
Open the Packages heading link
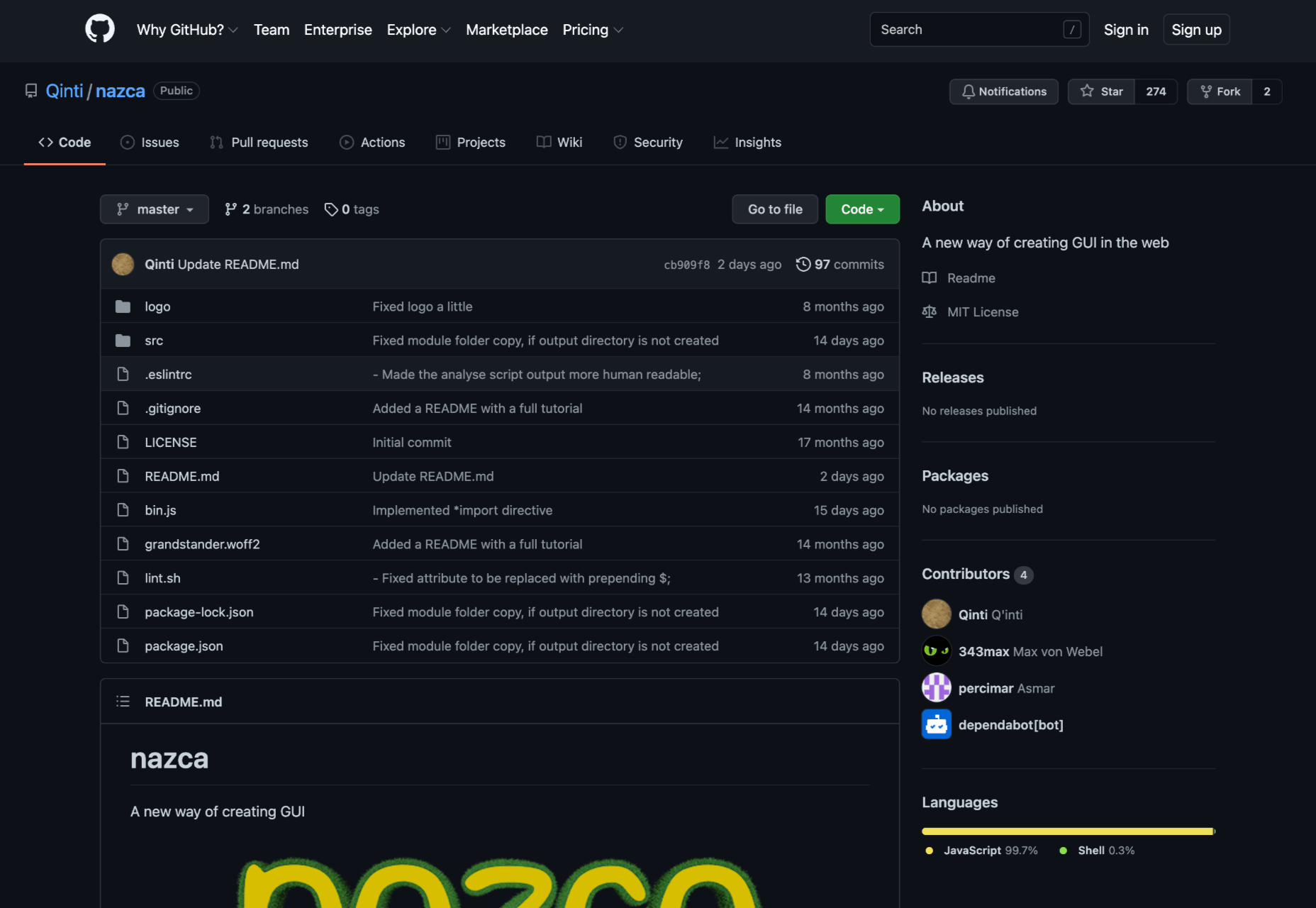click(x=955, y=476)
